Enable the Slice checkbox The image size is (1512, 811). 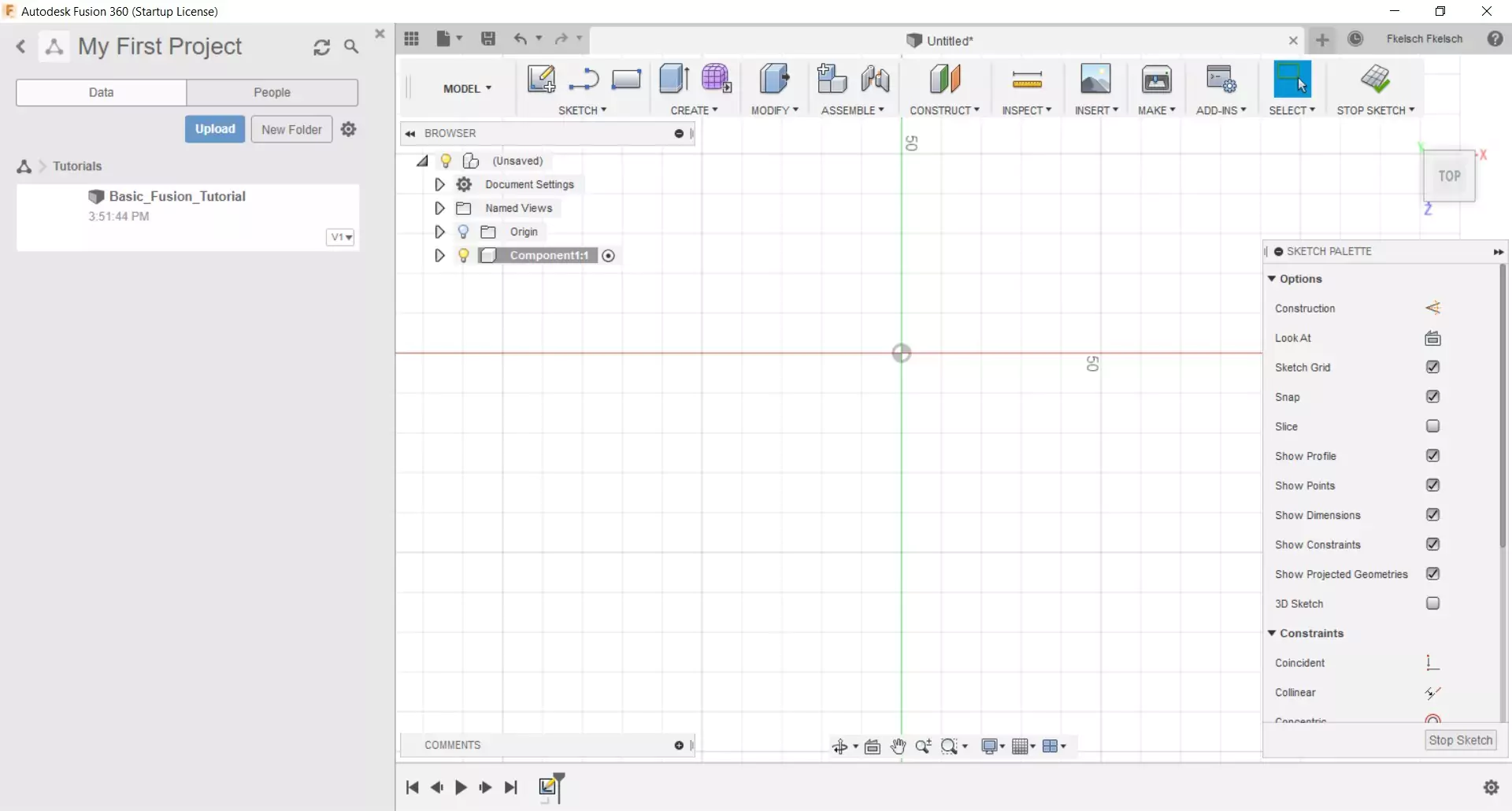coord(1432,426)
